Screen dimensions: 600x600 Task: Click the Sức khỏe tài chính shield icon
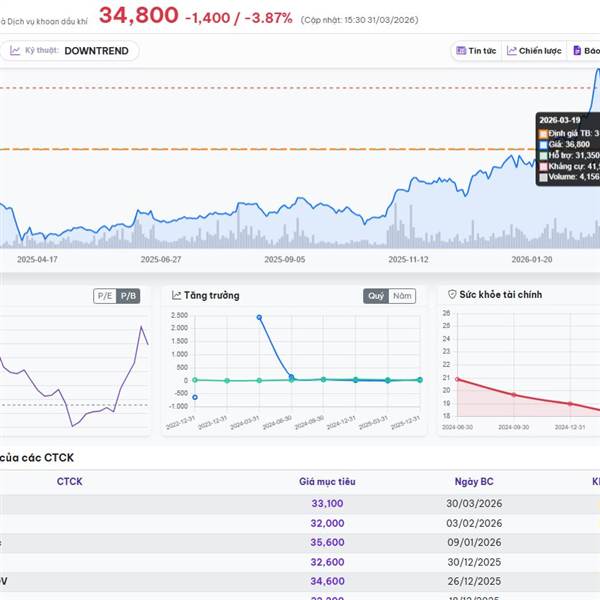pyautogui.click(x=452, y=295)
